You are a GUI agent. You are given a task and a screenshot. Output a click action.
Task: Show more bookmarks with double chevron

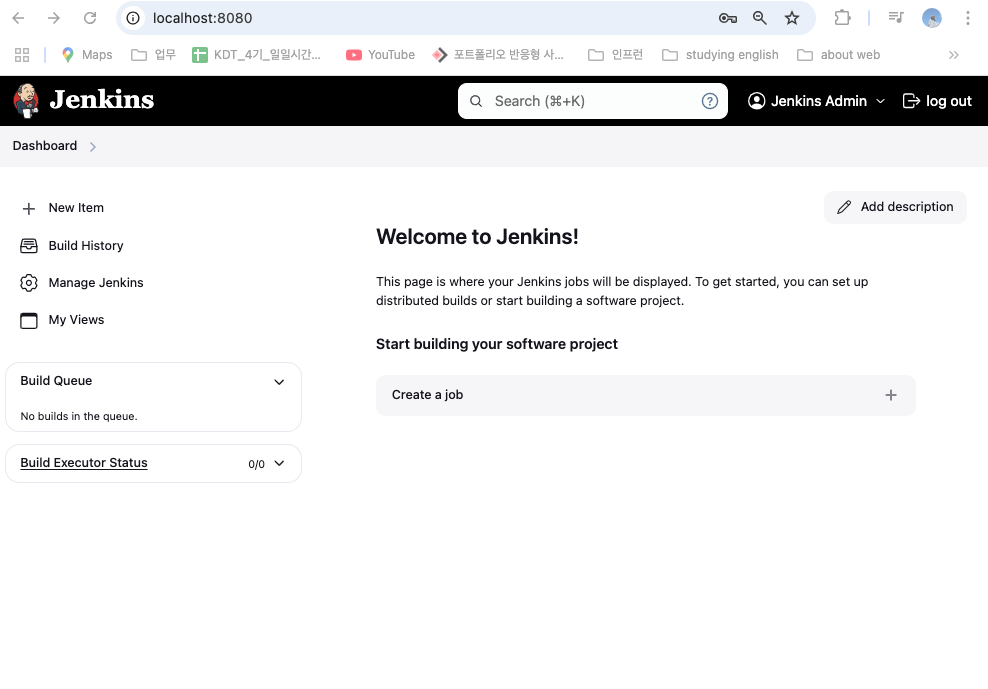954,55
